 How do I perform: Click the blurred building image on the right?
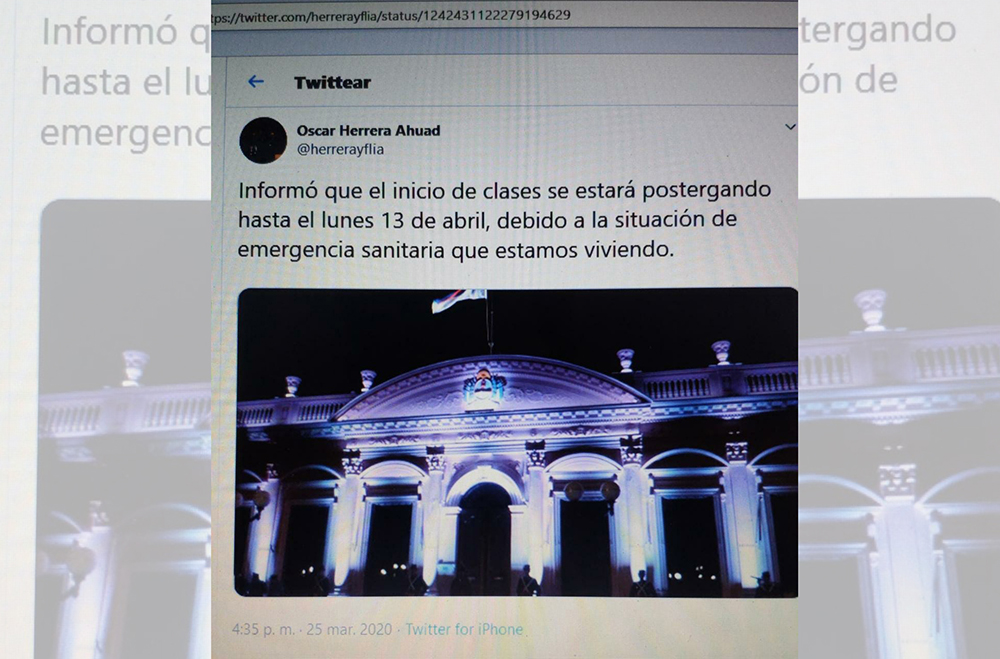pyautogui.click(x=899, y=429)
